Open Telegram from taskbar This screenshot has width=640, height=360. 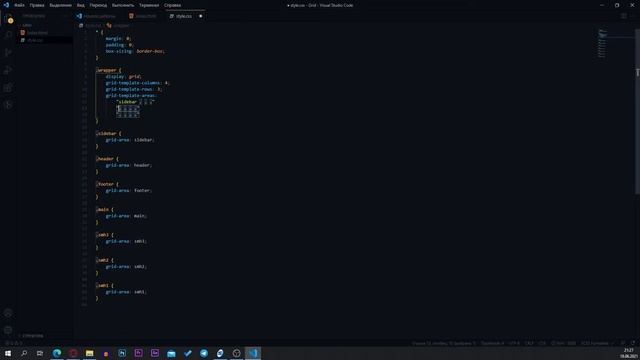[204, 353]
